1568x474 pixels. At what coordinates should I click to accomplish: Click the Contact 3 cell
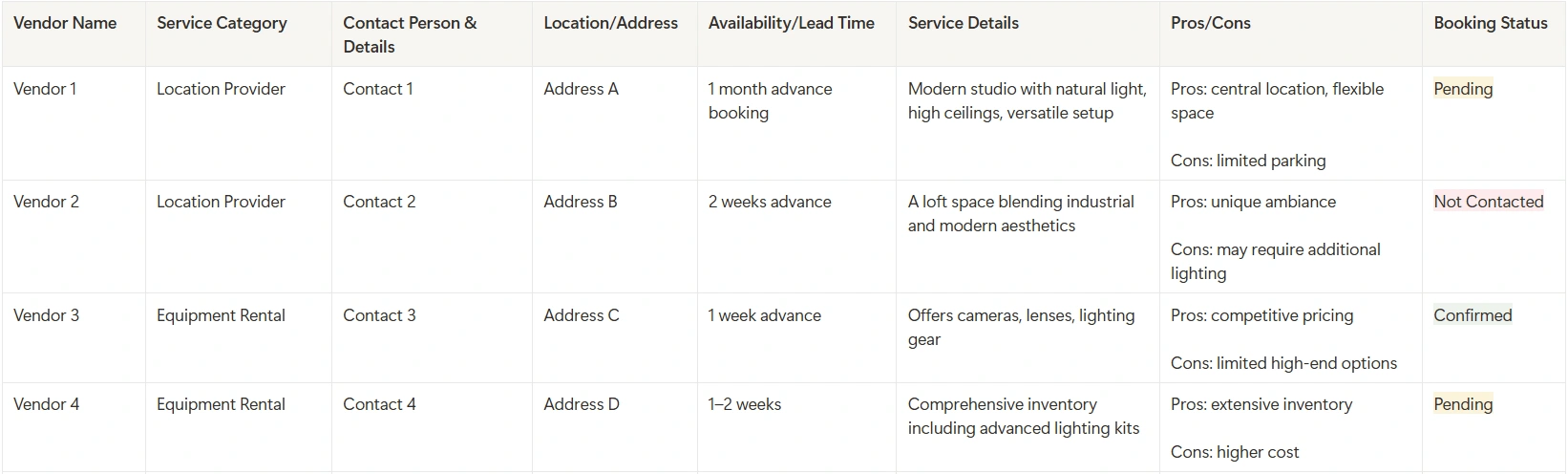379,315
